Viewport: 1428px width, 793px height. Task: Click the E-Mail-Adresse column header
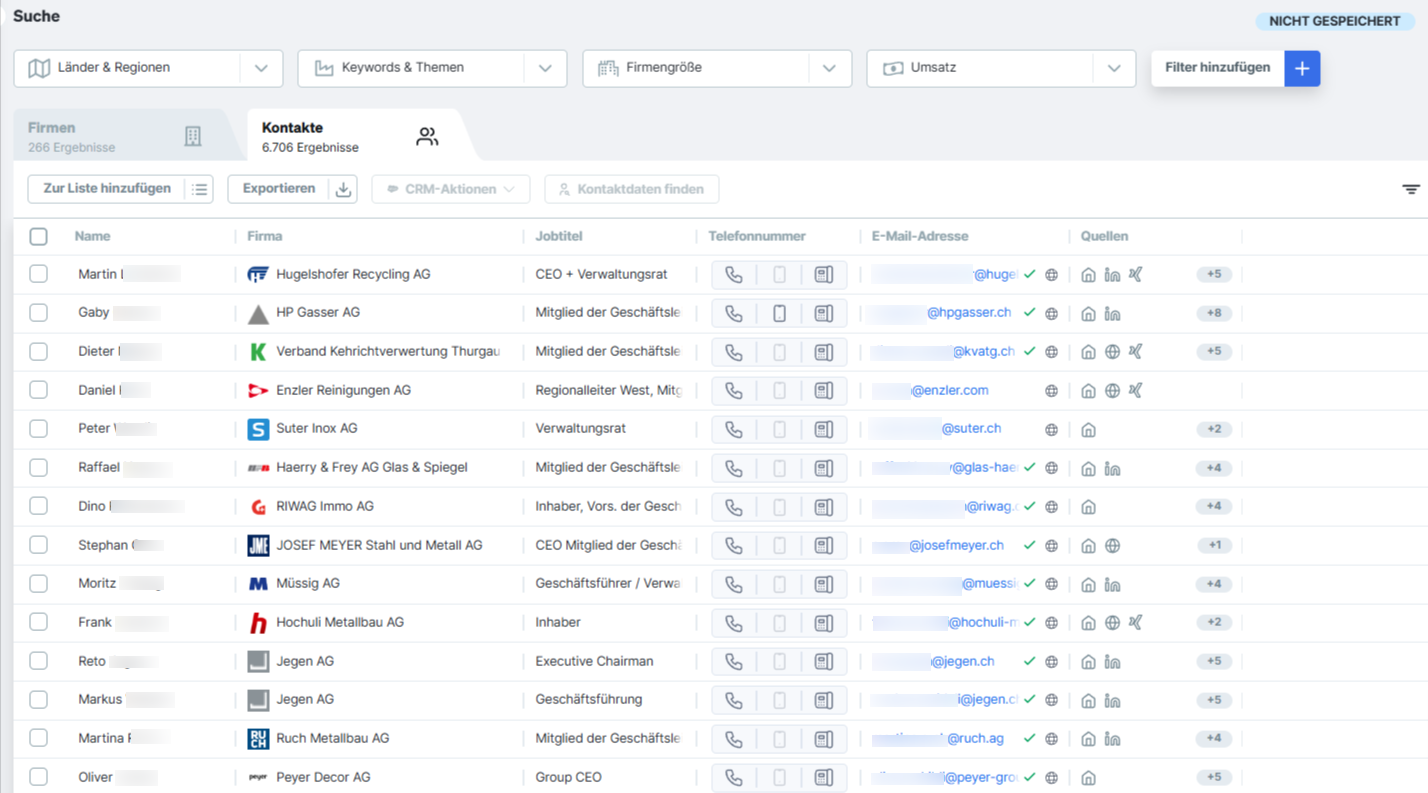pyautogui.click(x=921, y=237)
